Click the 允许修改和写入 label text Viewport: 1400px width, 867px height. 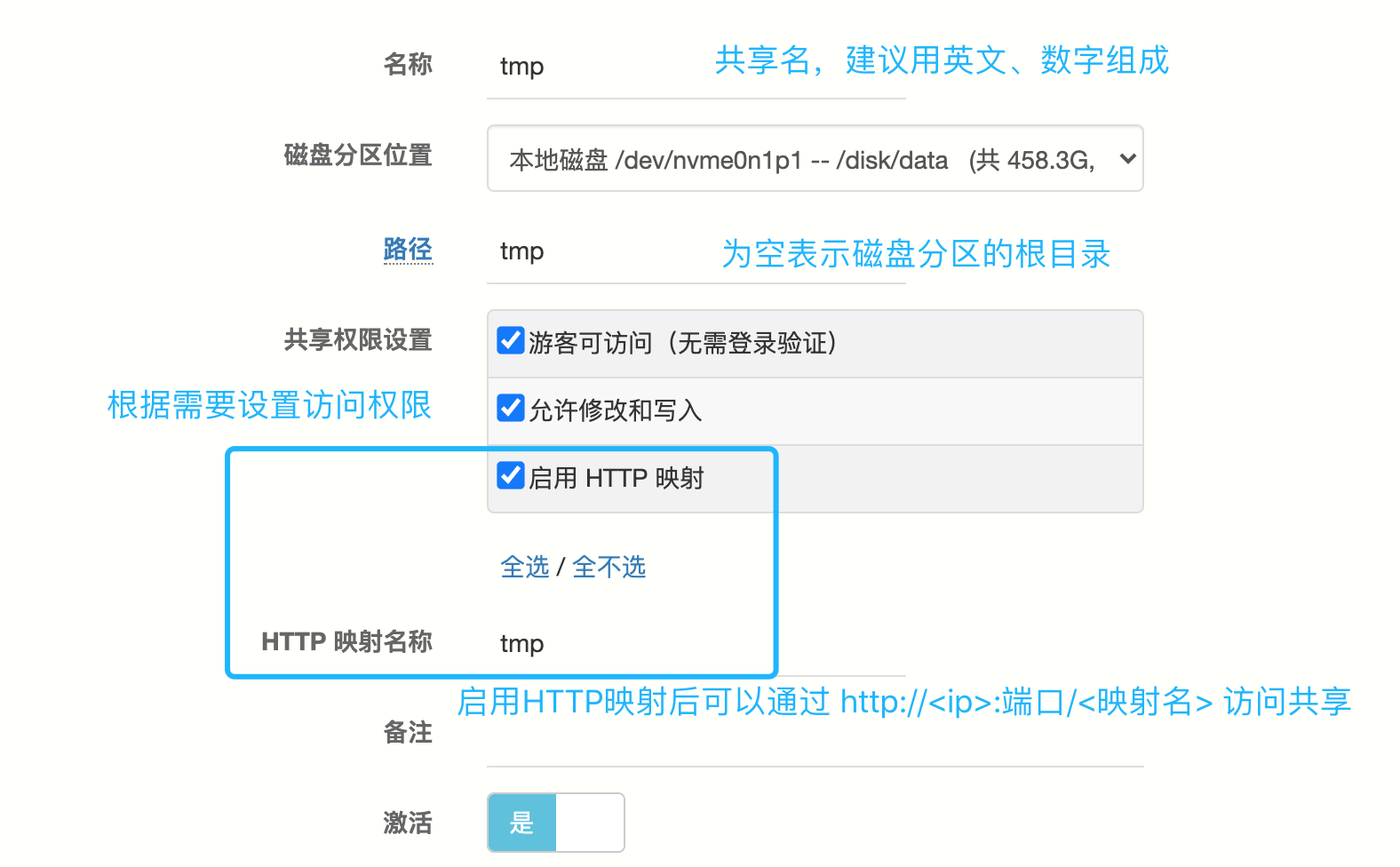(615, 410)
